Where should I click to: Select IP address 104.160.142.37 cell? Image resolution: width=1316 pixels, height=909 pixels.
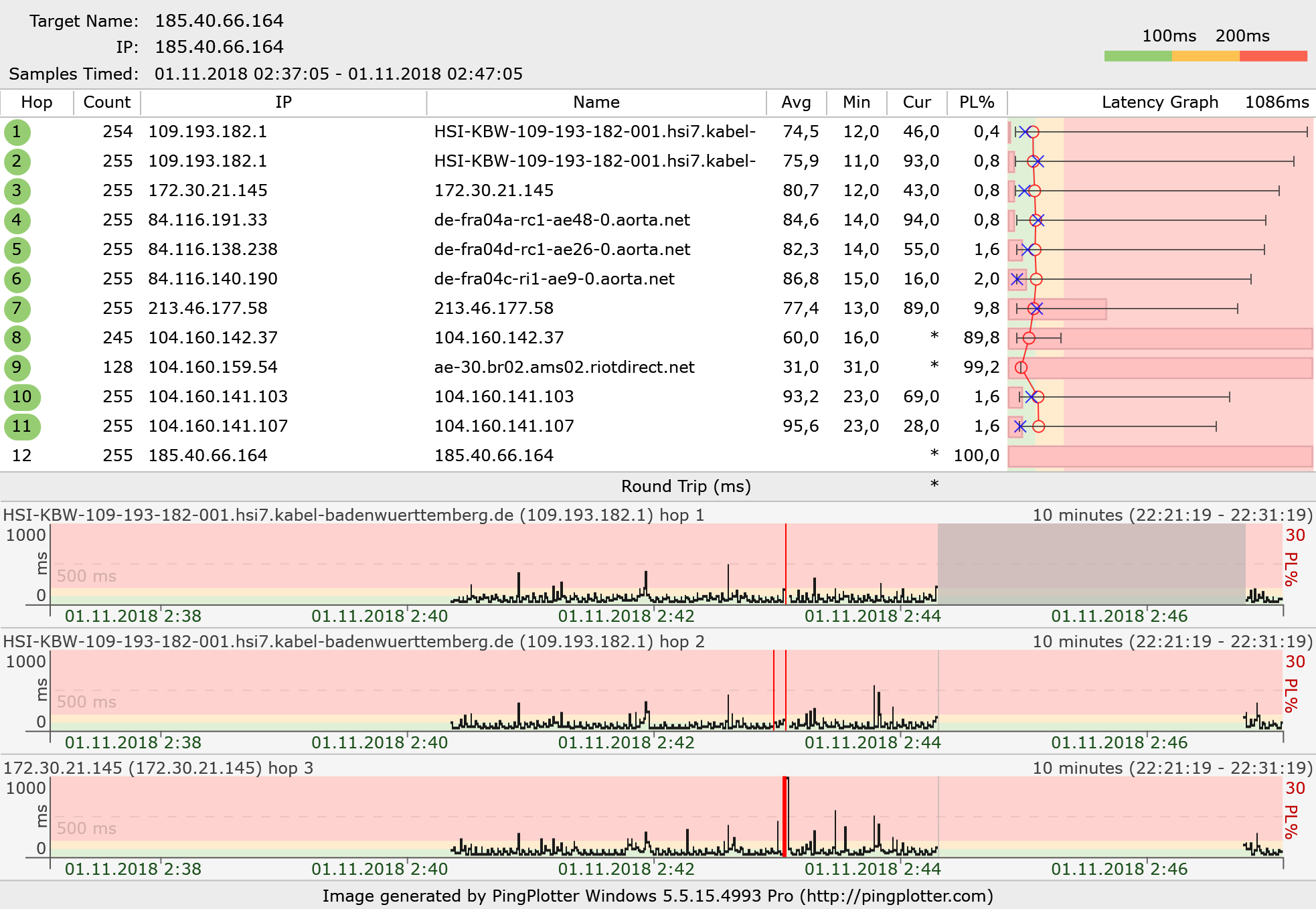point(213,338)
